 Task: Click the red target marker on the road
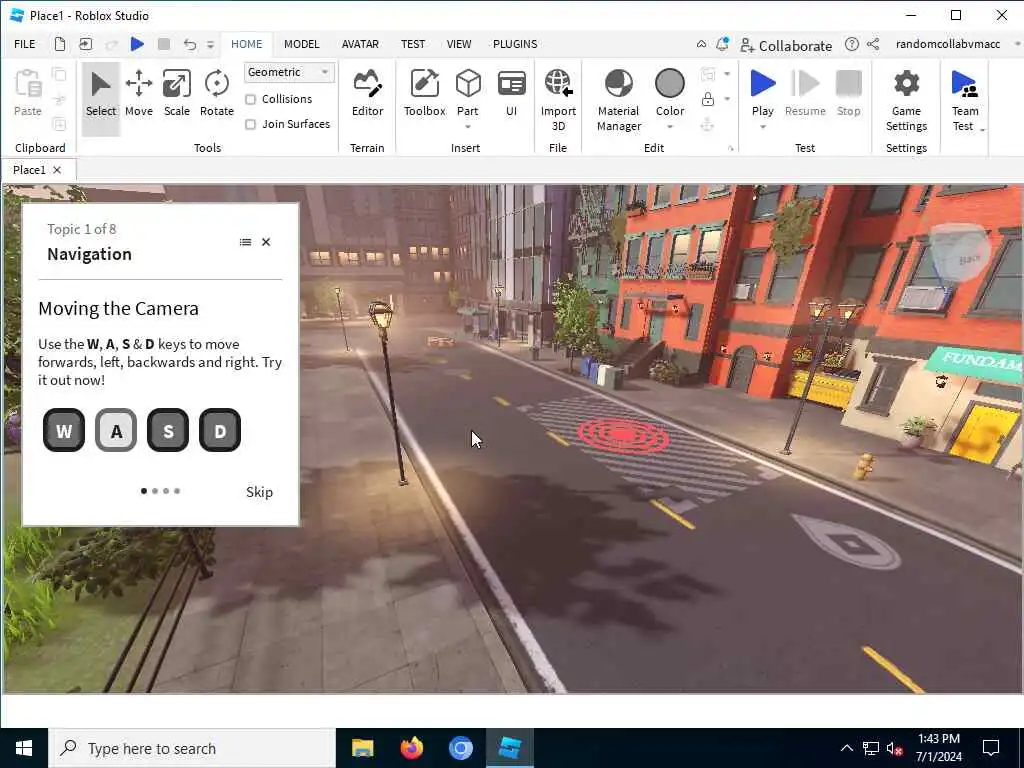click(x=624, y=434)
